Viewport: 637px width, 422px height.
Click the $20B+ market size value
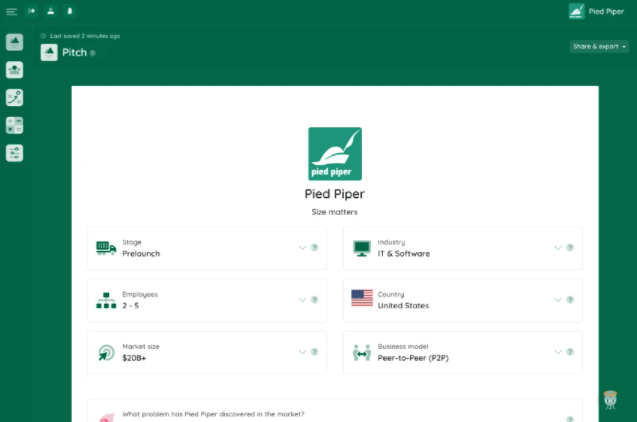tap(134, 358)
